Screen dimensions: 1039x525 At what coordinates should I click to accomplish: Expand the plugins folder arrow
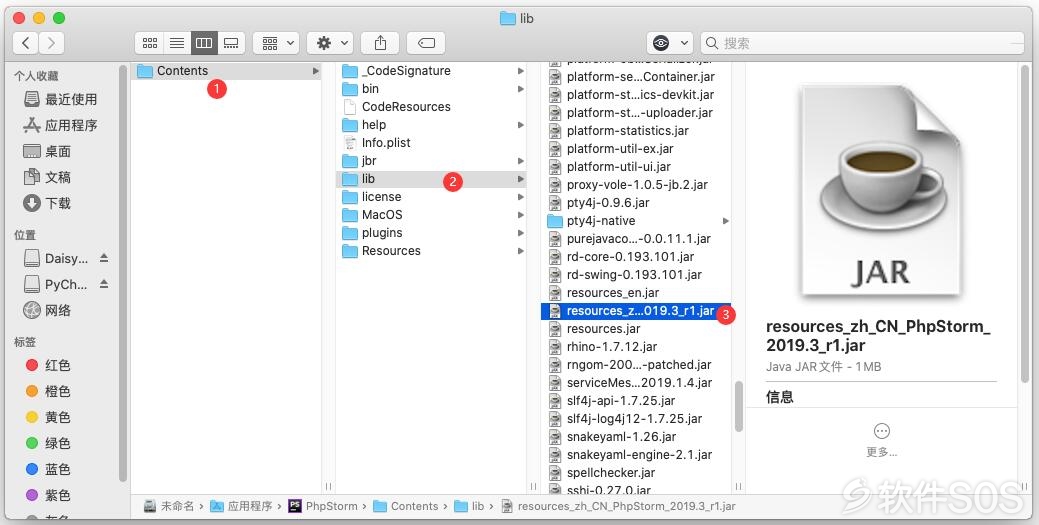click(x=521, y=233)
